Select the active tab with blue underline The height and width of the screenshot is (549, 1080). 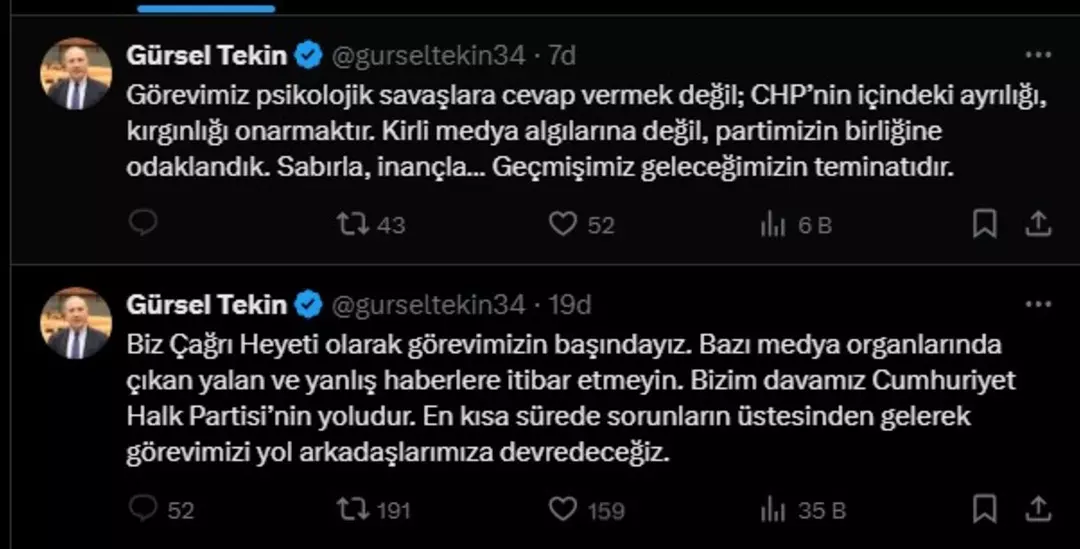(206, 8)
